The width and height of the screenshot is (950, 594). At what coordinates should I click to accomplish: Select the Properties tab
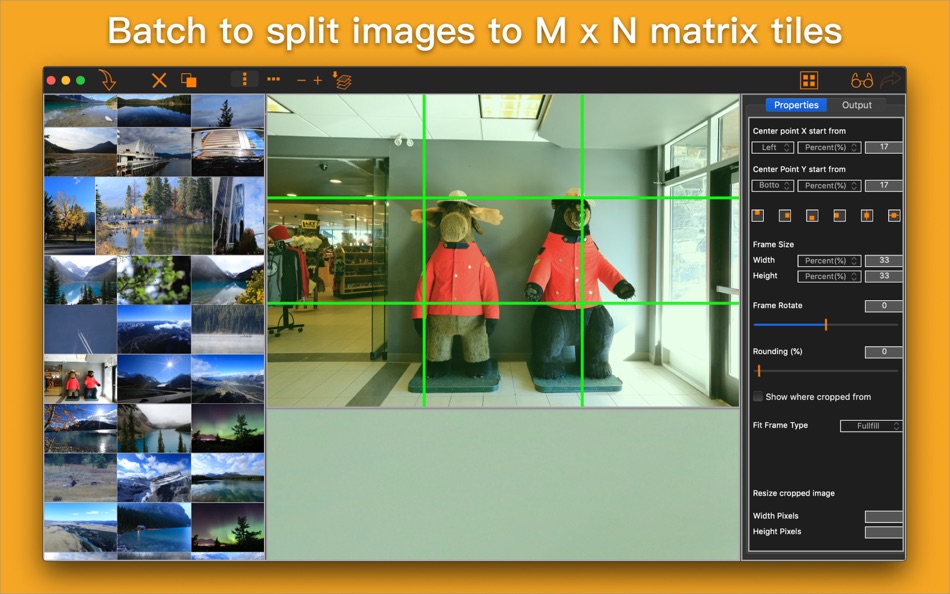pyautogui.click(x=796, y=105)
